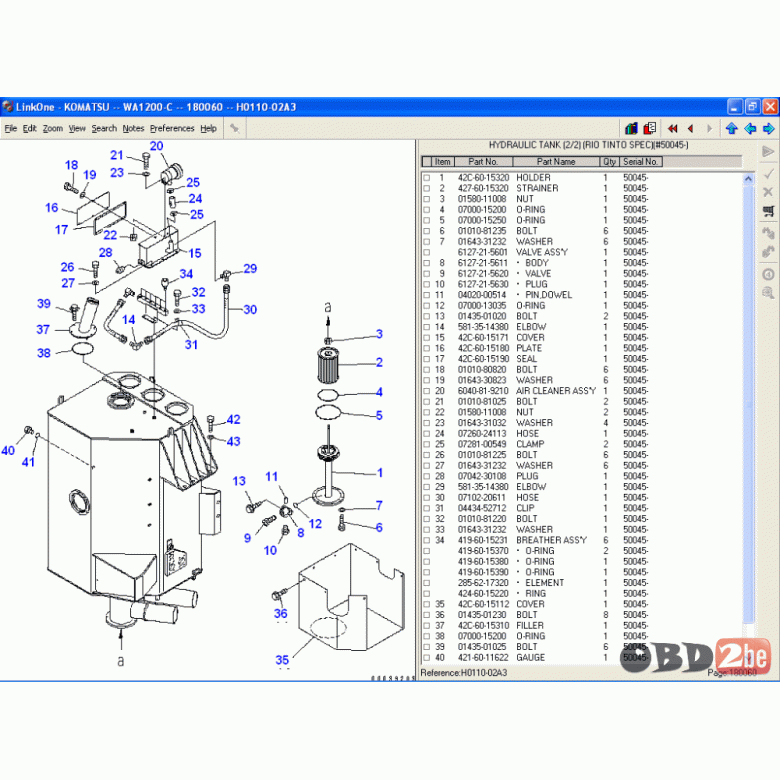
Task: Click callout 2 for the strainer
Action: click(x=379, y=362)
